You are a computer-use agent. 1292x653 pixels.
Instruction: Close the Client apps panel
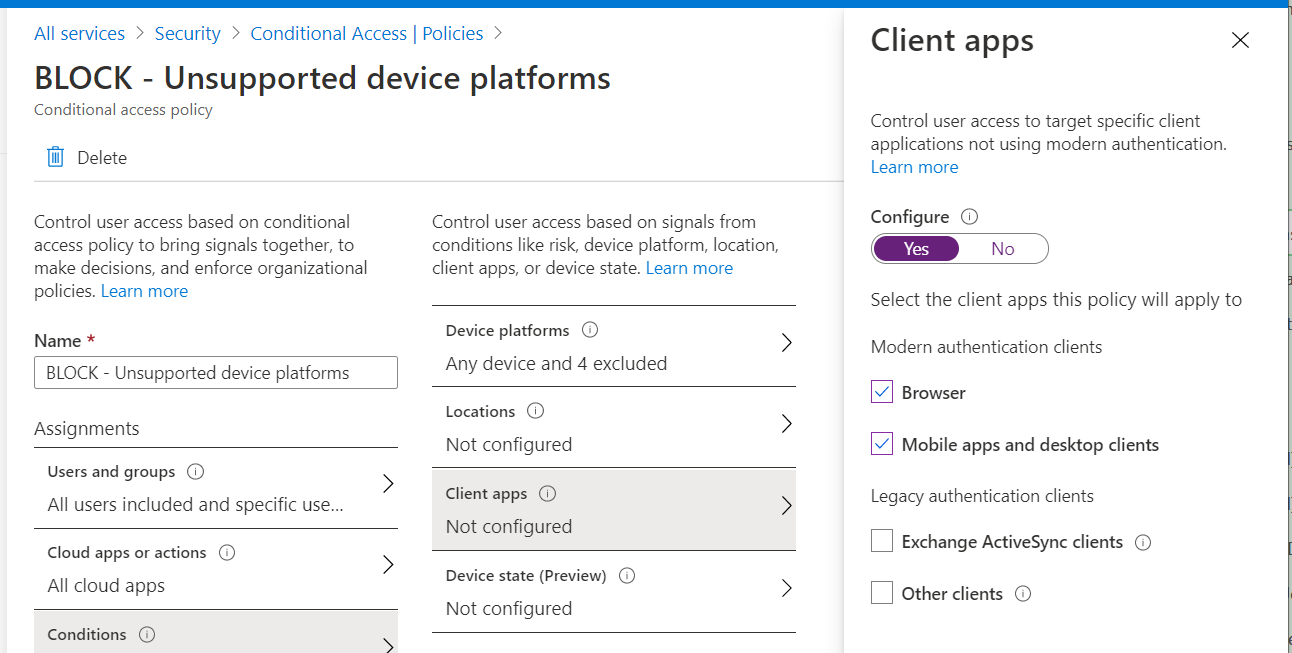[1240, 40]
